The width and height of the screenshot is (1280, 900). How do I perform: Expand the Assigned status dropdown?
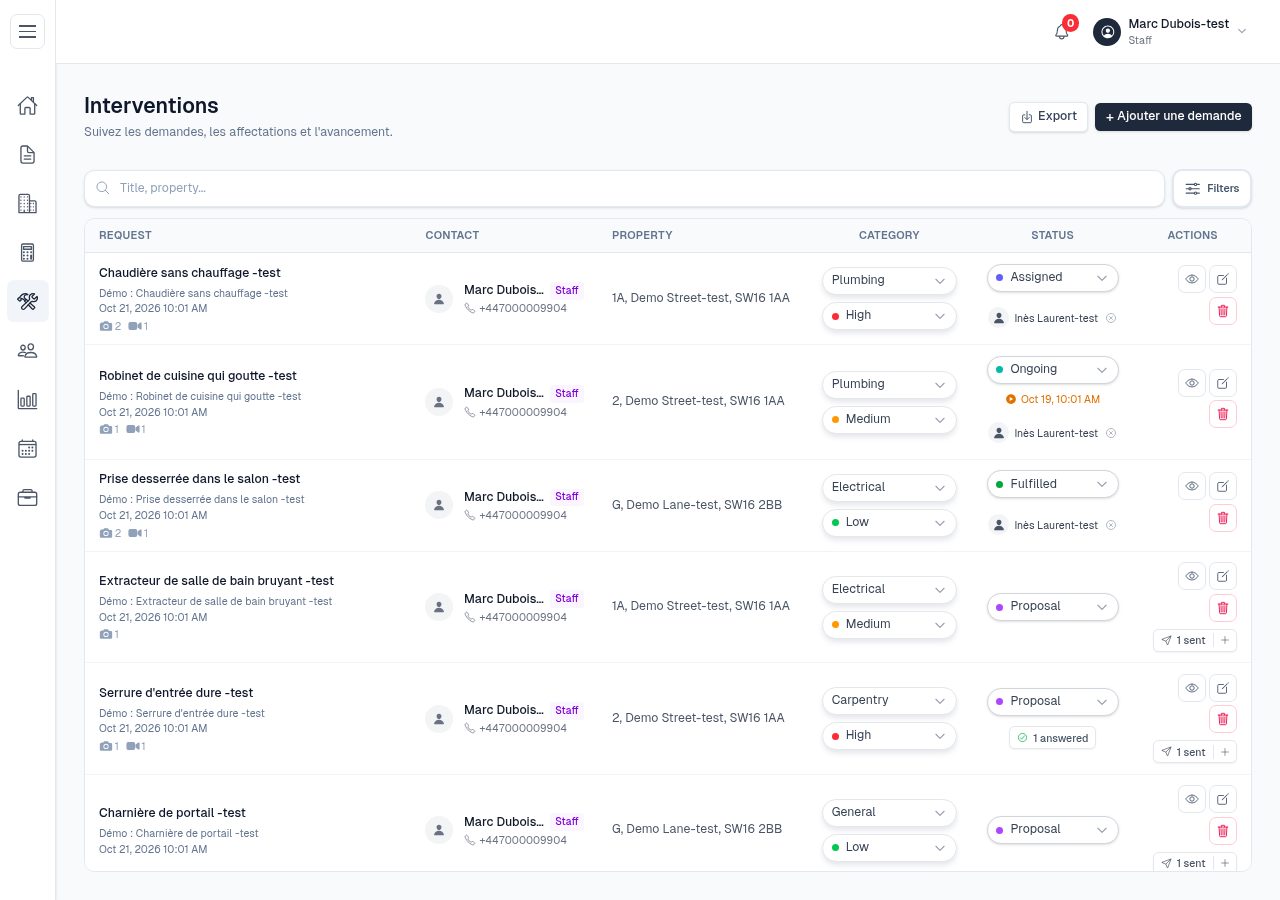pos(1052,278)
